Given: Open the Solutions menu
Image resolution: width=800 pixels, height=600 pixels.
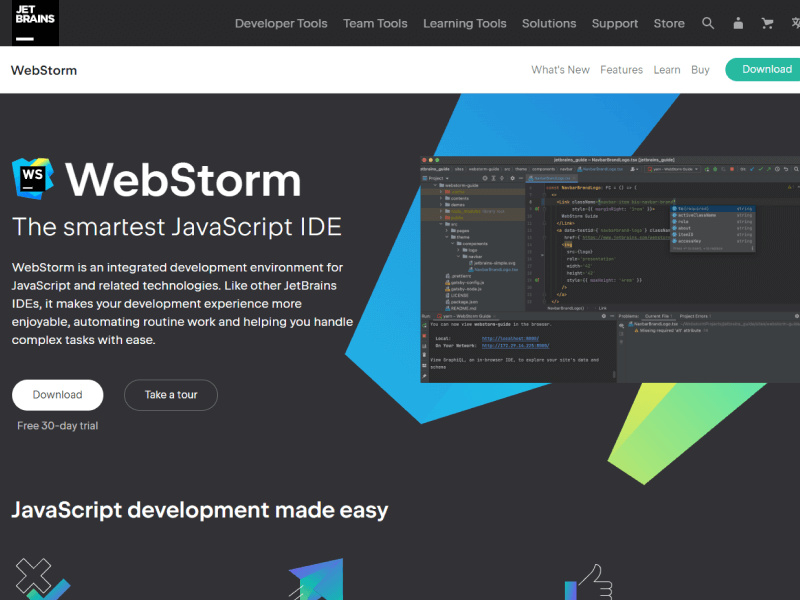Looking at the screenshot, I should [549, 23].
